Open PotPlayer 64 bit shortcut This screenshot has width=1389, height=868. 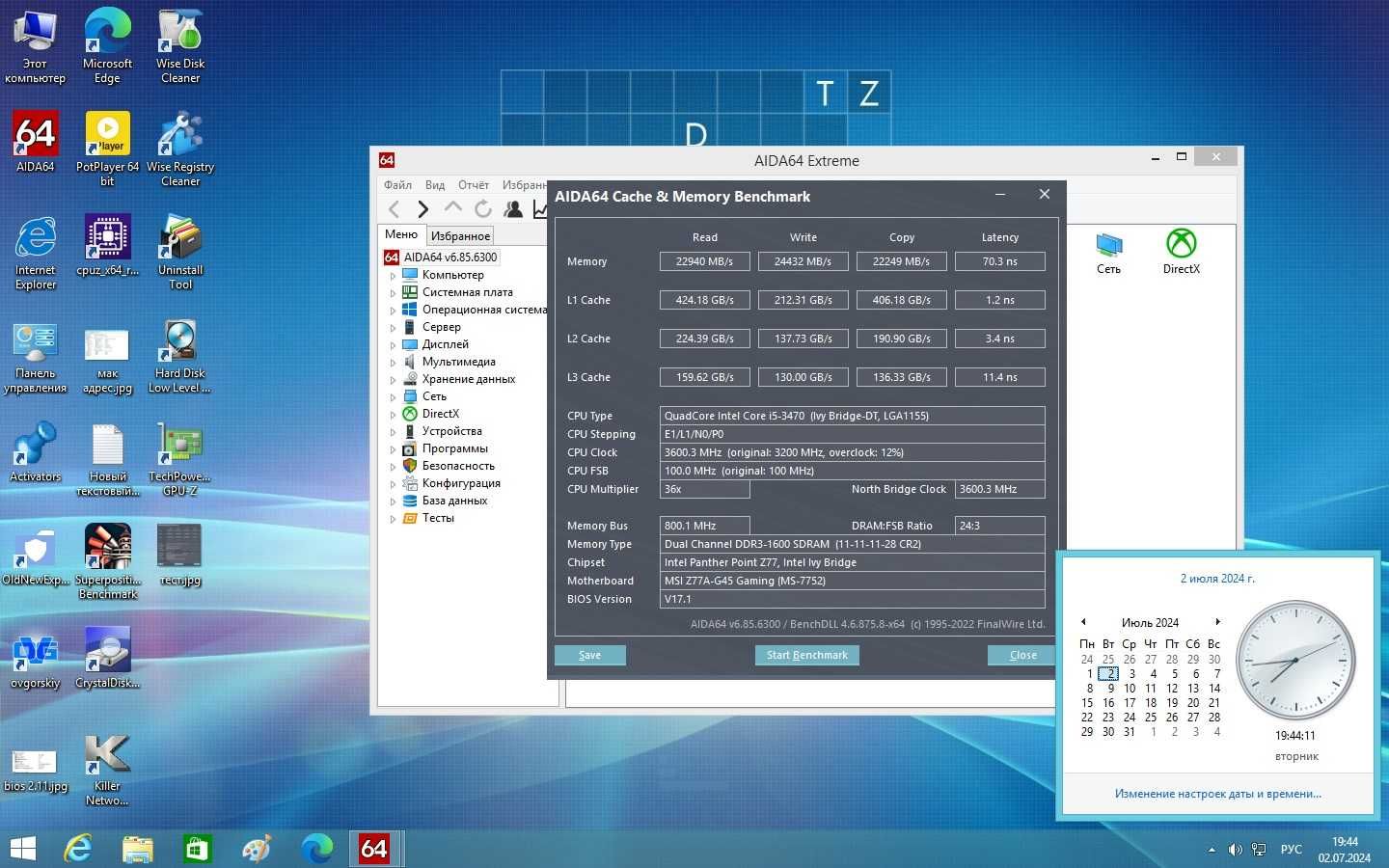107,149
